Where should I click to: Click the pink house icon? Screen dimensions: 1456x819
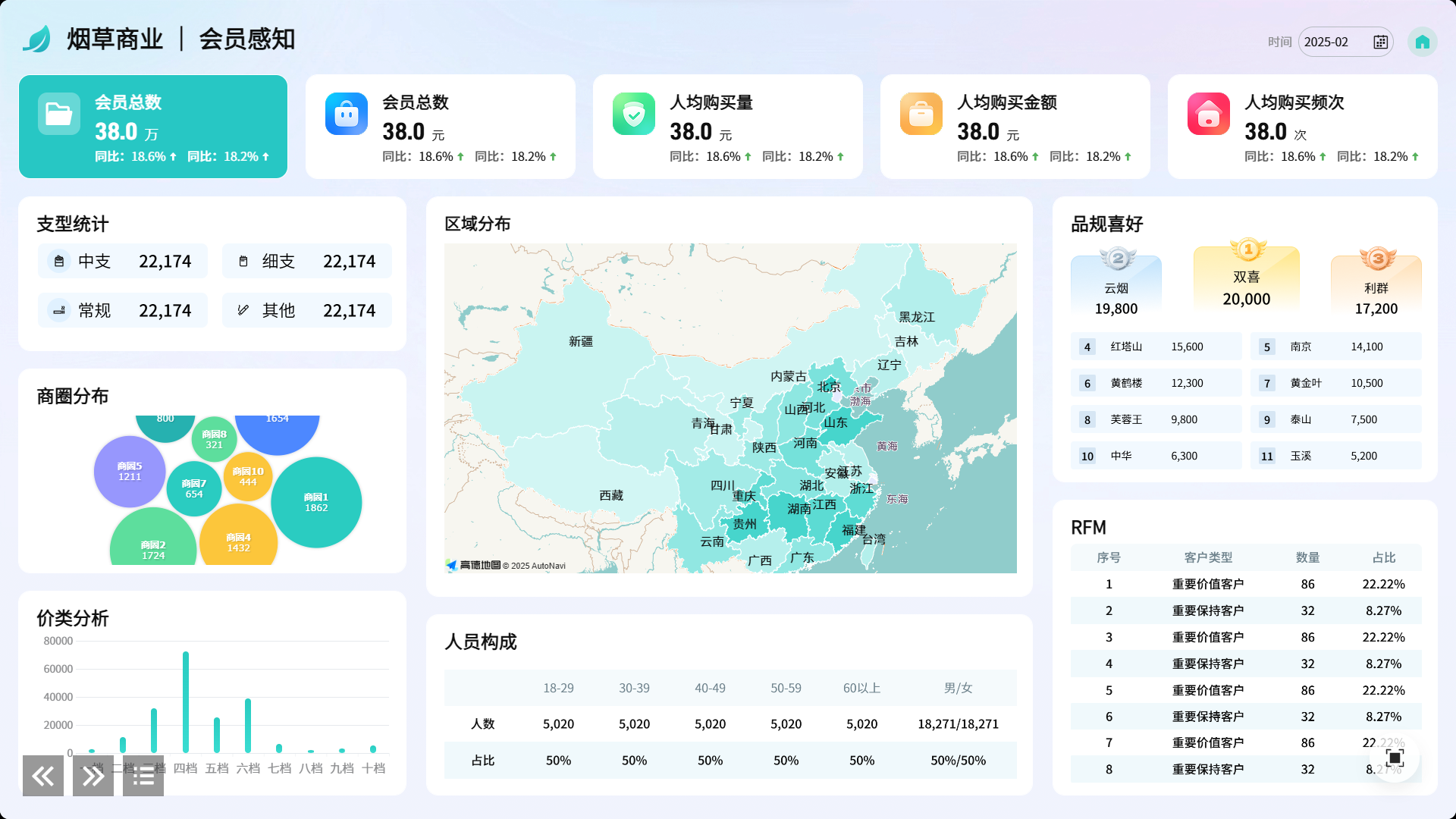[1209, 115]
